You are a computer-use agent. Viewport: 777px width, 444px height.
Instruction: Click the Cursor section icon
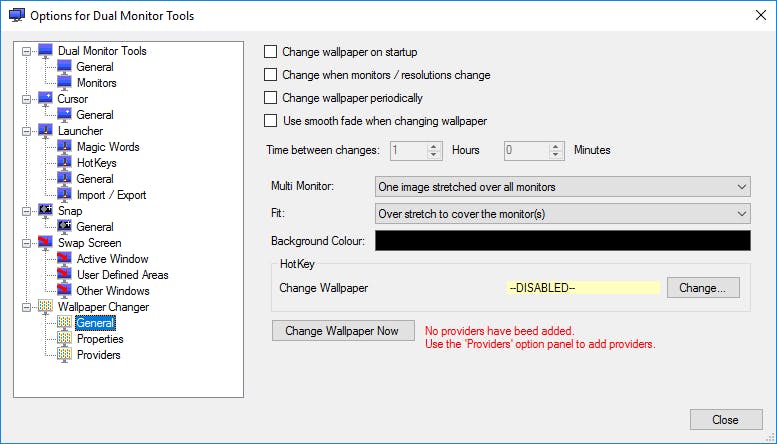click(x=45, y=99)
